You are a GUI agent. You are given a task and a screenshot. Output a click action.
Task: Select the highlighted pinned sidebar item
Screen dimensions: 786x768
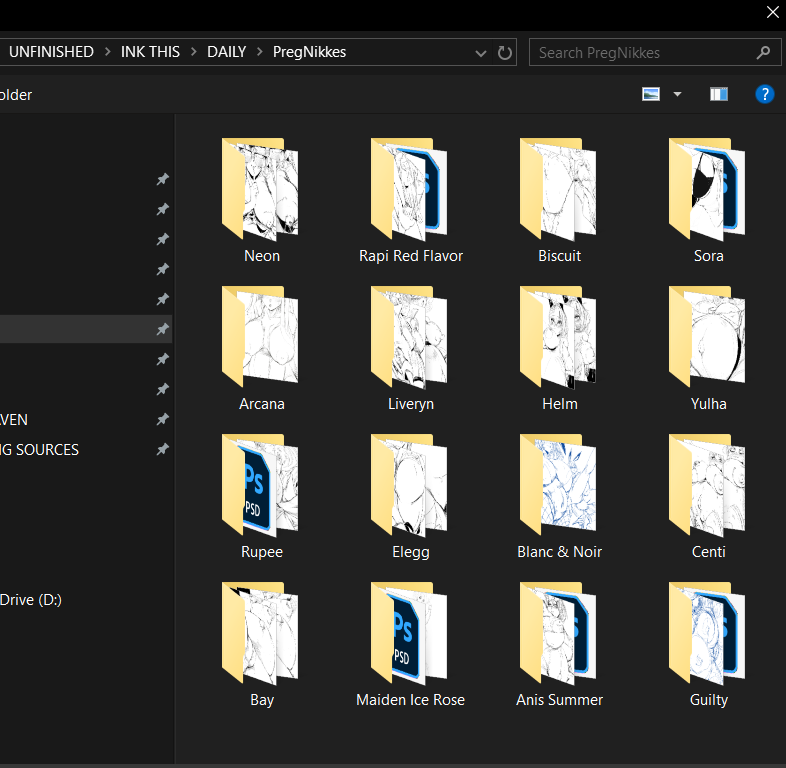point(86,329)
